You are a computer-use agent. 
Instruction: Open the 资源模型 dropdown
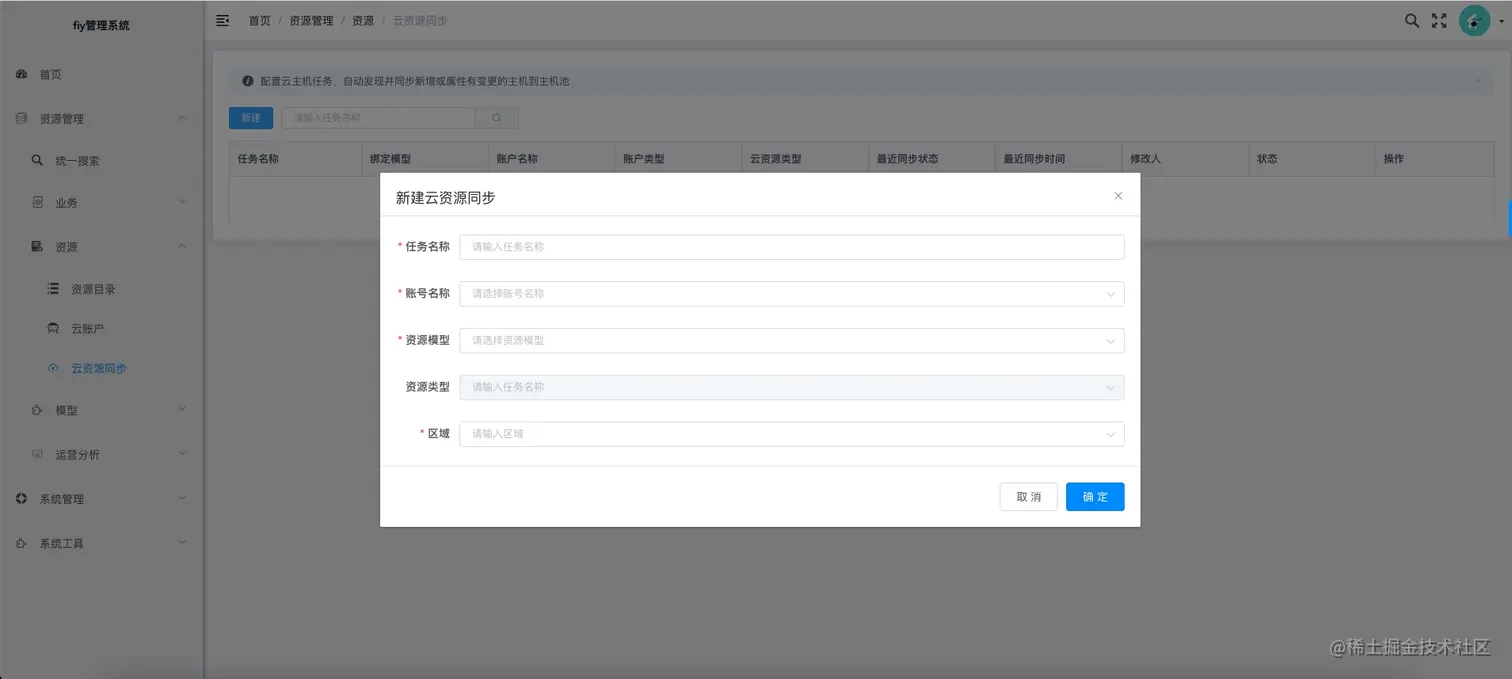coord(792,340)
